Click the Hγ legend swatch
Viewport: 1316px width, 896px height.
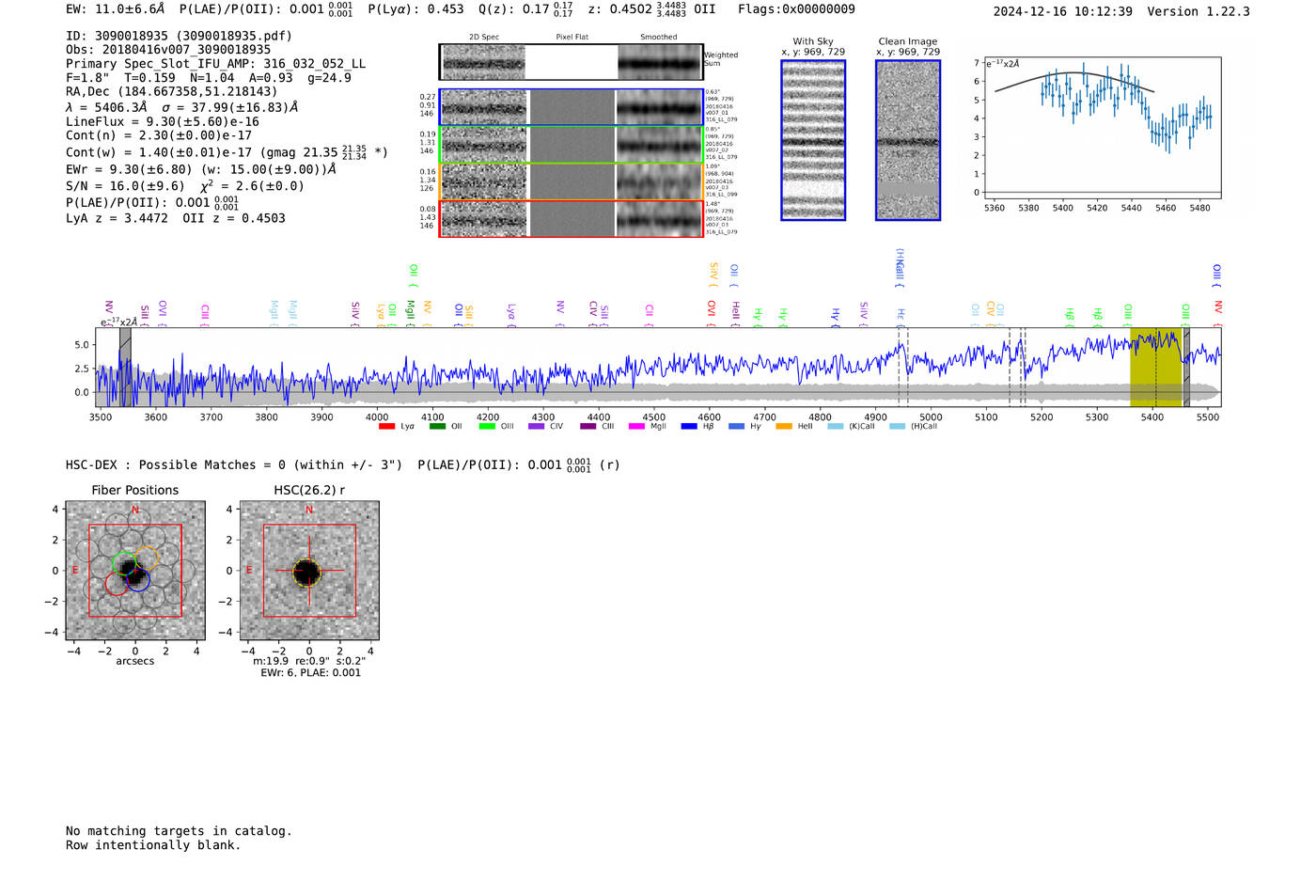736,427
